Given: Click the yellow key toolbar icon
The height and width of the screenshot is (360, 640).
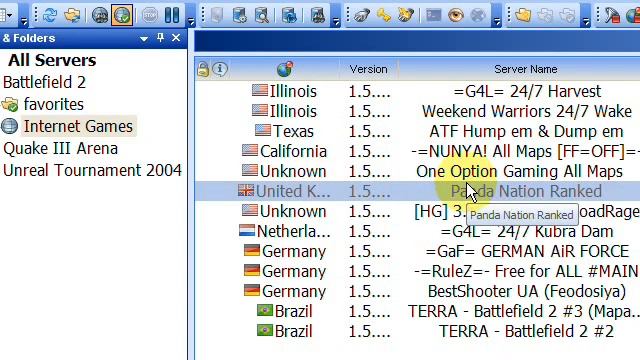Looking at the screenshot, I should pyautogui.click(x=384, y=15).
